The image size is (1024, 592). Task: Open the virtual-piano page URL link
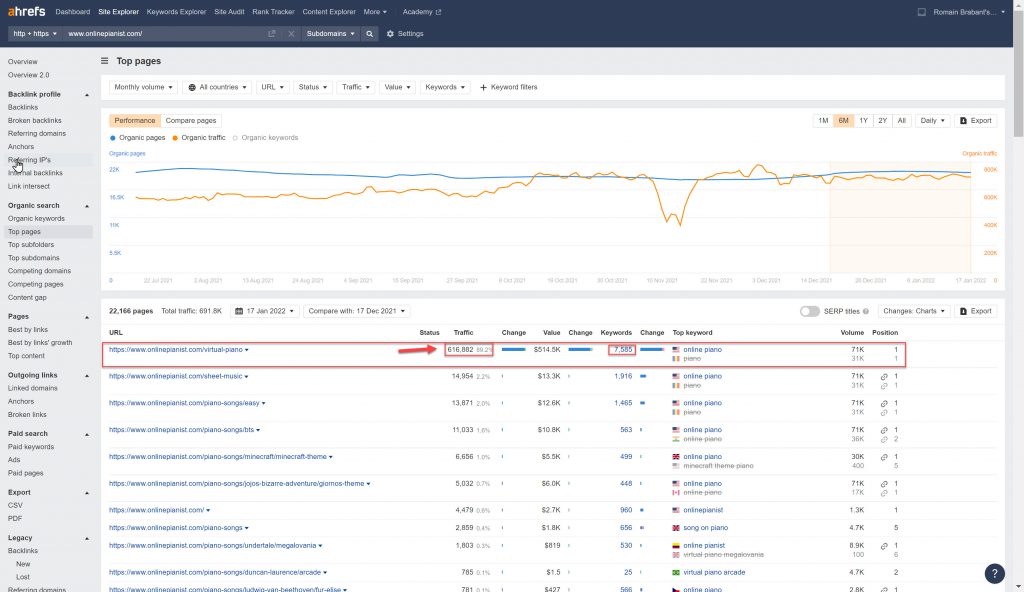pyautogui.click(x=176, y=350)
